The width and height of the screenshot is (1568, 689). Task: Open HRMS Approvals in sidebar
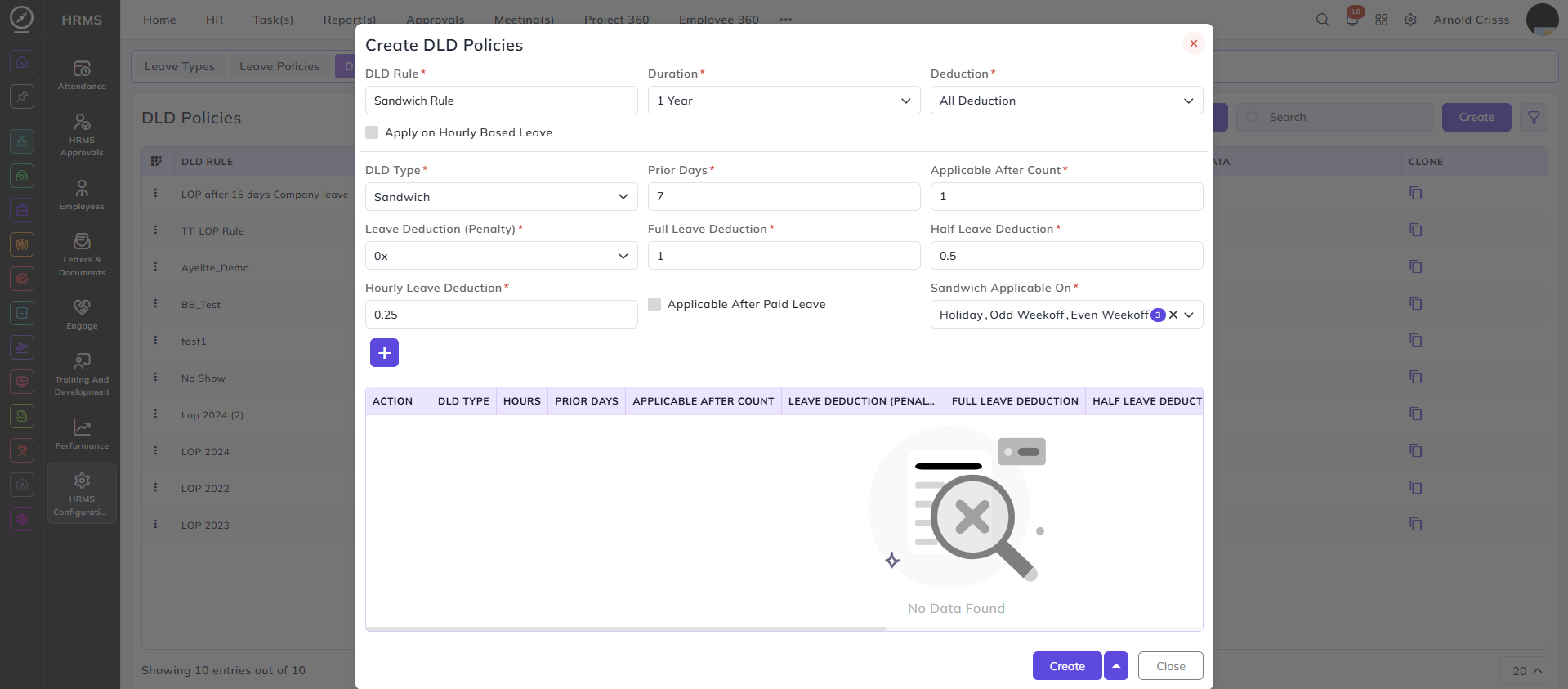pyautogui.click(x=82, y=134)
